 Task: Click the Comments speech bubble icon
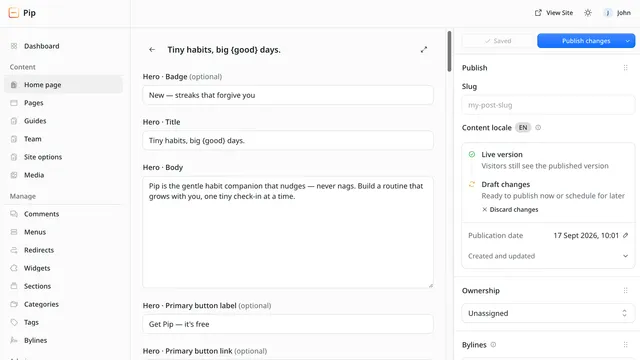pyautogui.click(x=14, y=214)
